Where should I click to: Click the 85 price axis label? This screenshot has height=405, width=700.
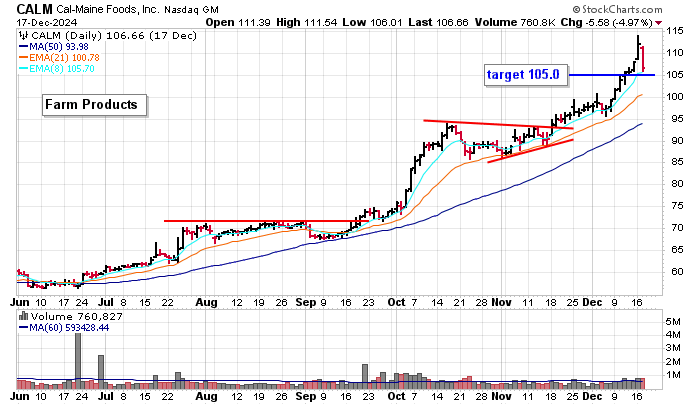677,162
